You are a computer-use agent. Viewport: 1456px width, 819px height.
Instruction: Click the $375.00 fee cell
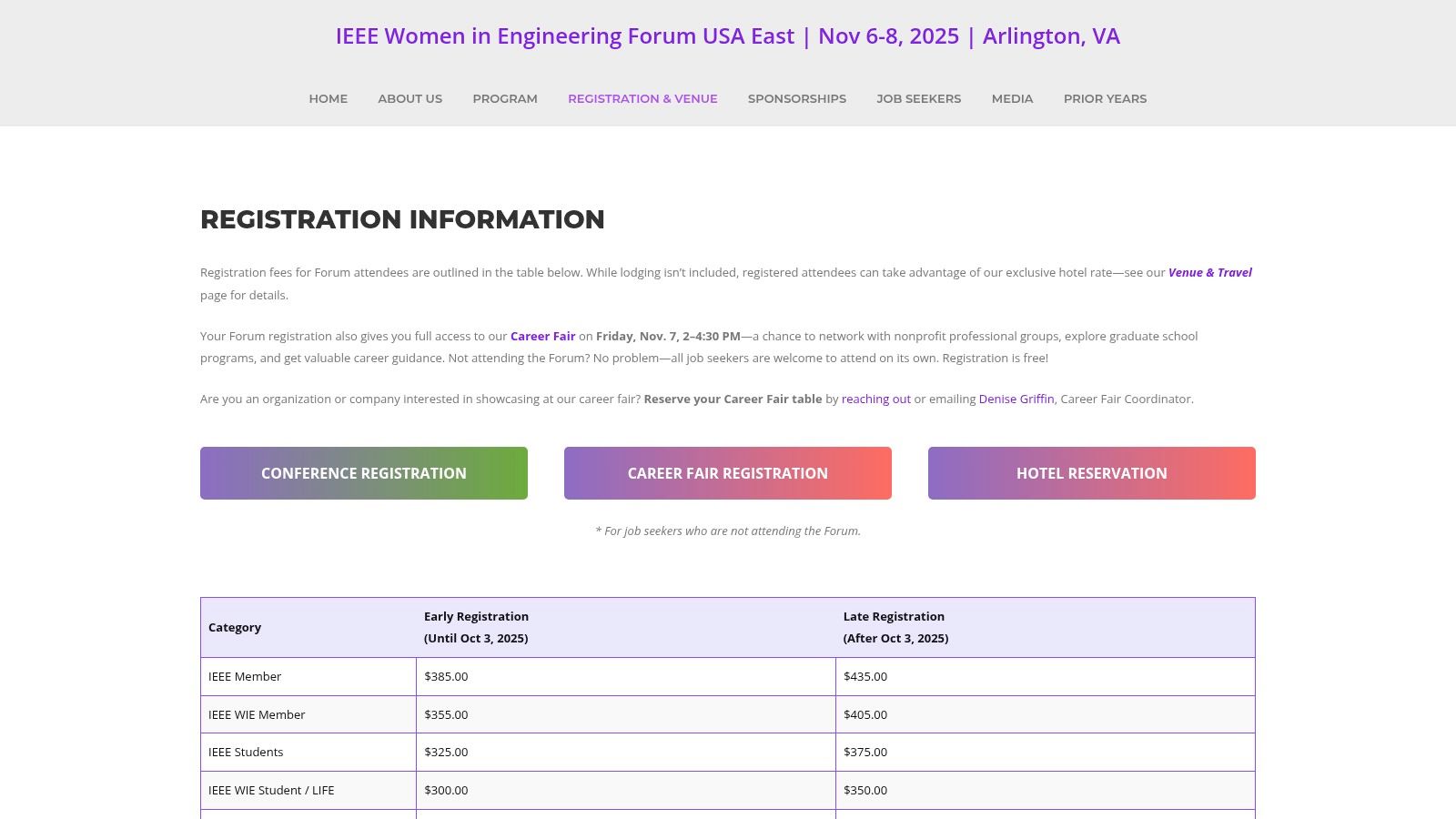(x=1045, y=753)
